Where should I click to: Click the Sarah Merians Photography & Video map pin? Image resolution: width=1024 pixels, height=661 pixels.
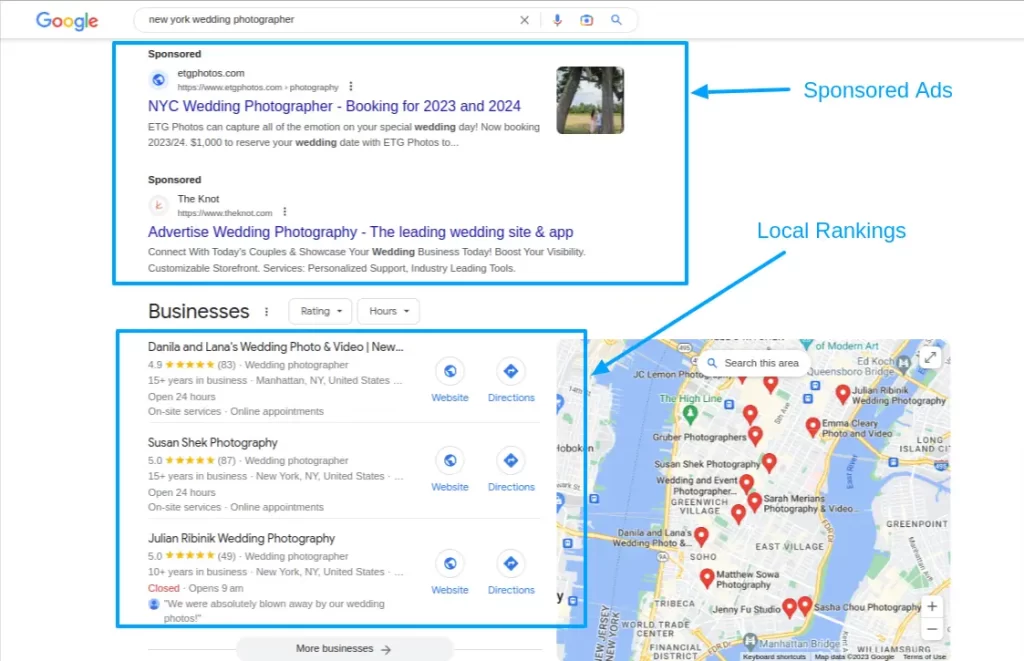(x=754, y=502)
